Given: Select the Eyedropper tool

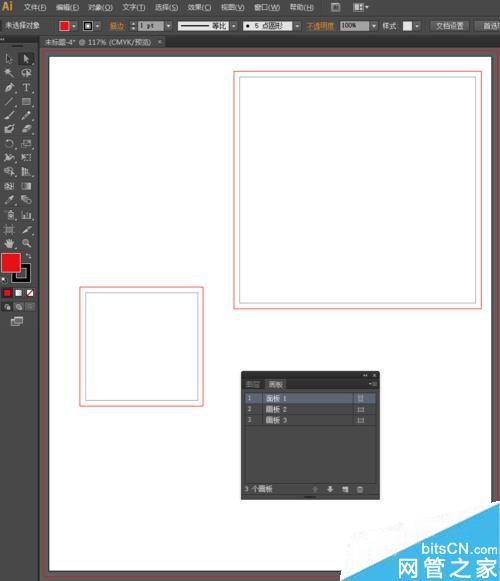Looking at the screenshot, I should click(9, 200).
